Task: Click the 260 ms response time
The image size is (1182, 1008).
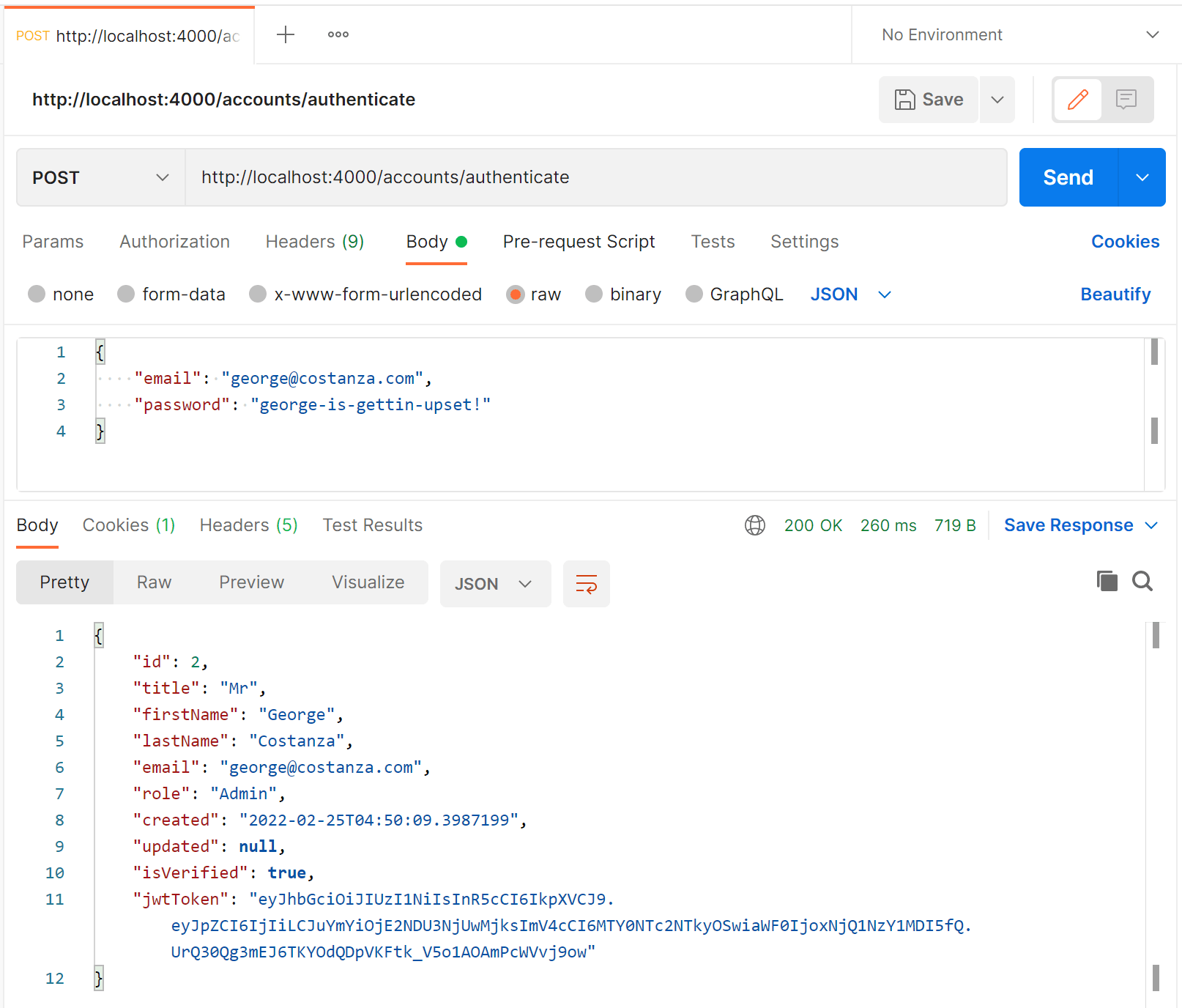Action: coord(888,525)
